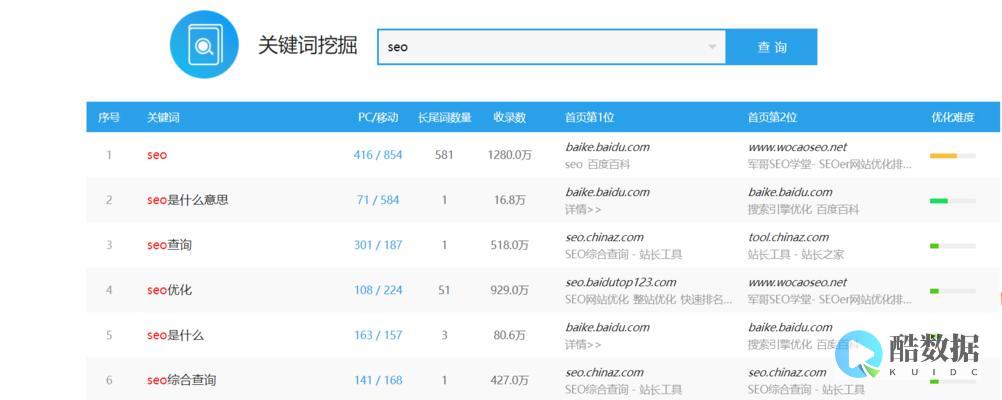Open 详情>> in the seo是什么意思 row
Screen dimensions: 1002x400
click(583, 210)
